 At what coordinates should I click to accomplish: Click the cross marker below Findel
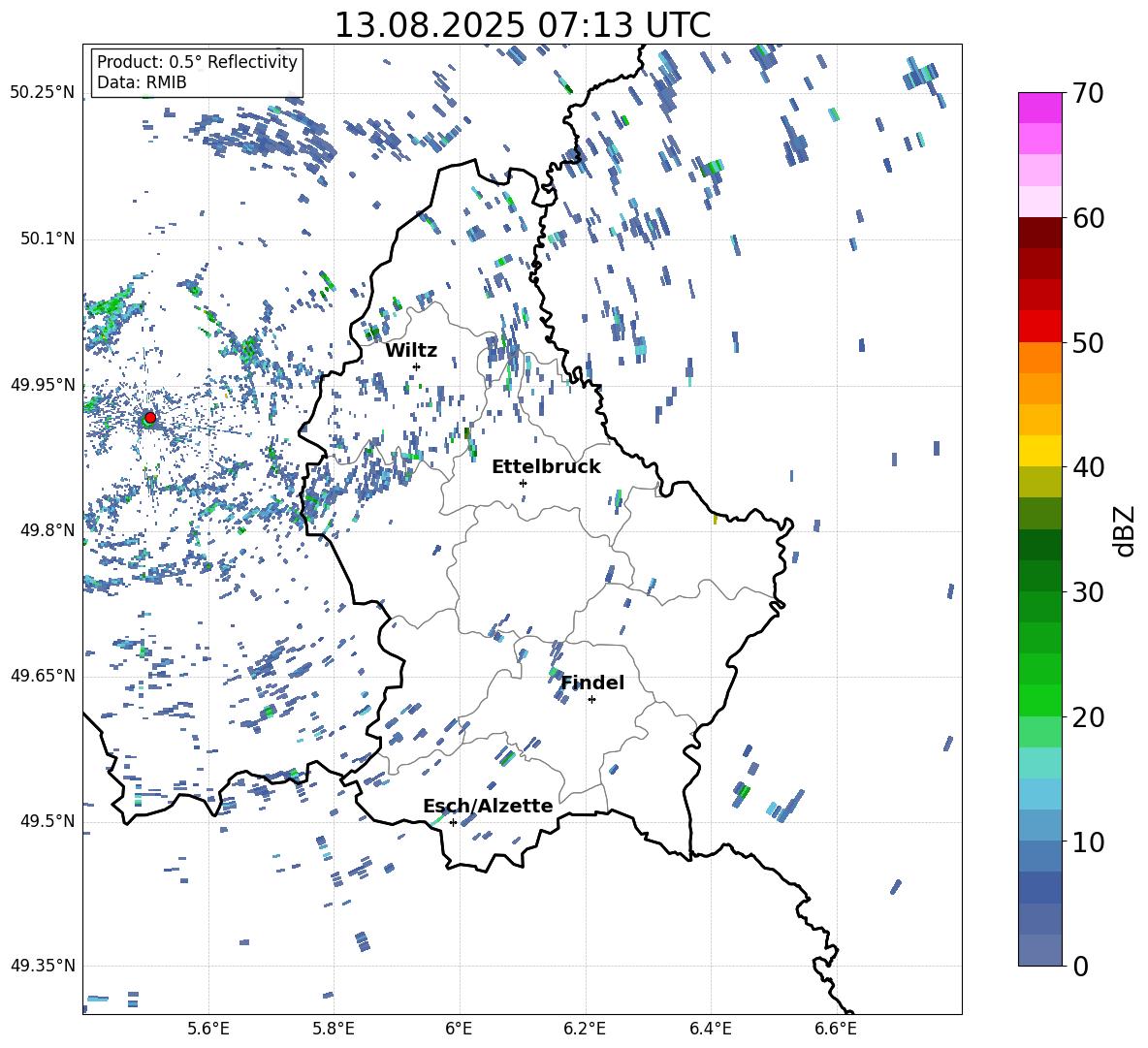pos(591,700)
